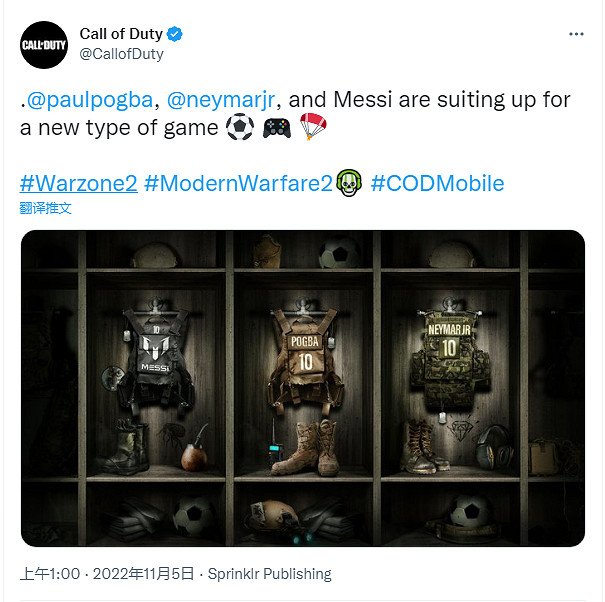Follow the #Warzone2 hashtag link
Image resolution: width=605 pixels, height=602 pixels.
(78, 184)
